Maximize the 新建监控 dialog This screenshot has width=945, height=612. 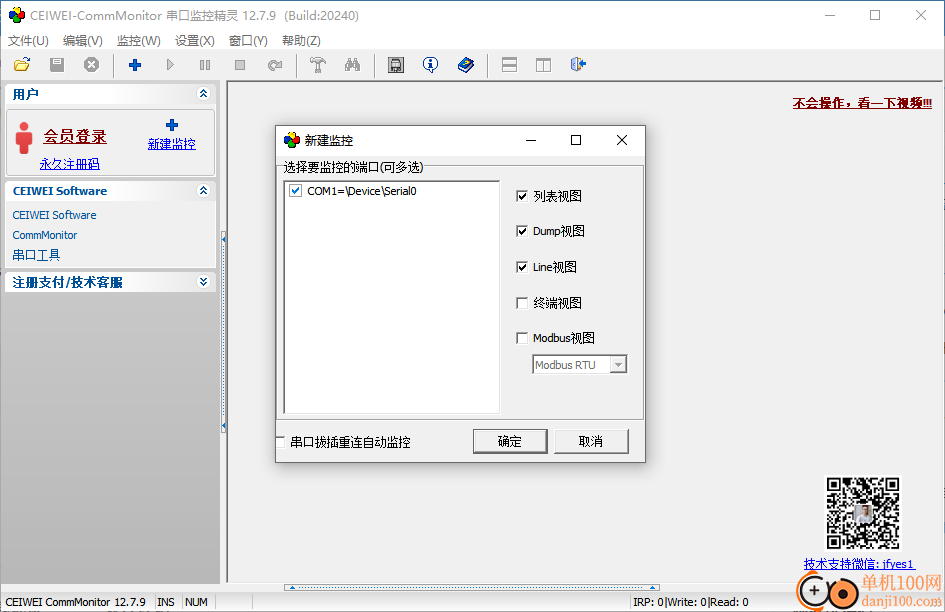point(576,140)
